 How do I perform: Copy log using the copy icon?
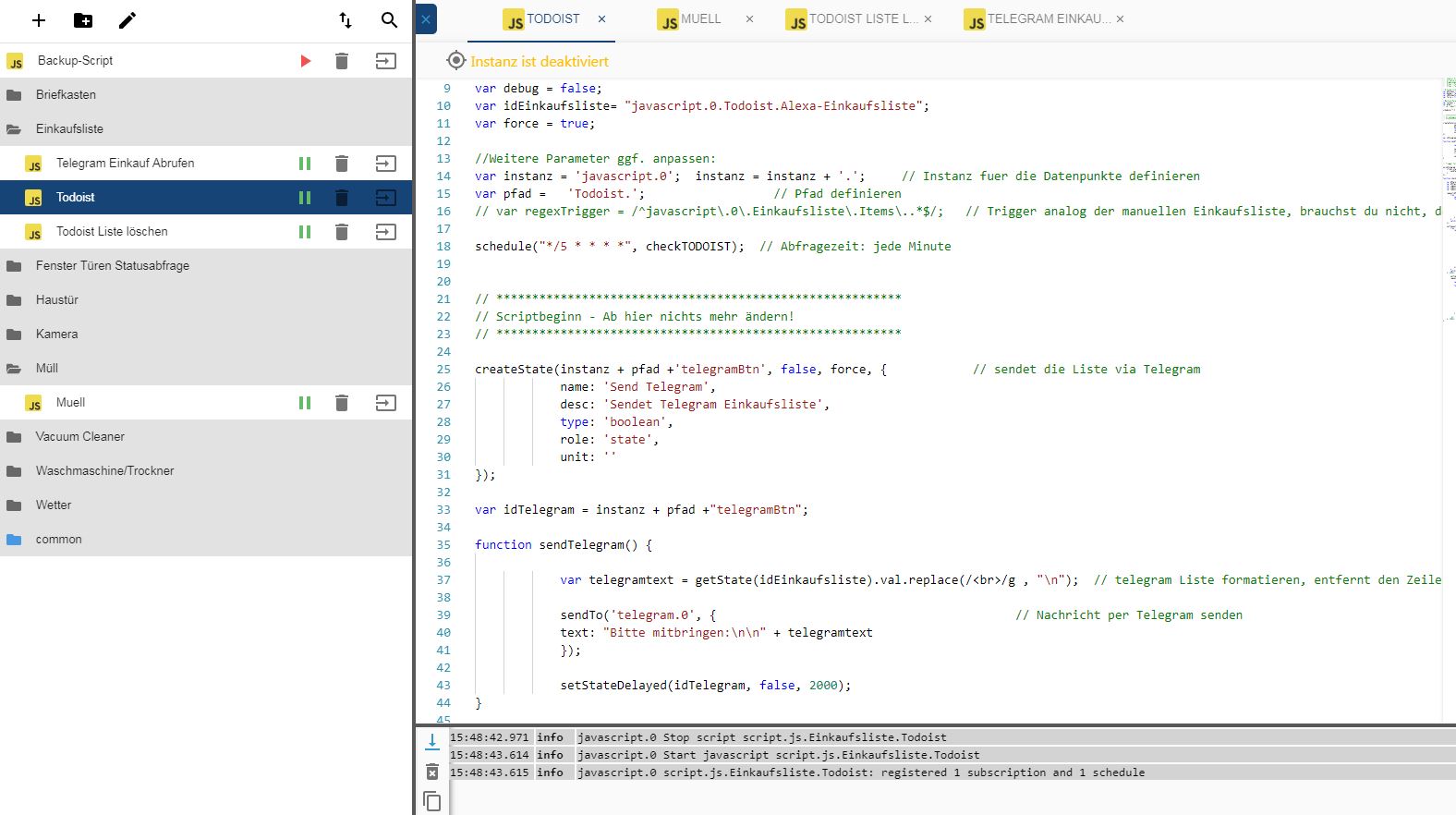(x=431, y=801)
